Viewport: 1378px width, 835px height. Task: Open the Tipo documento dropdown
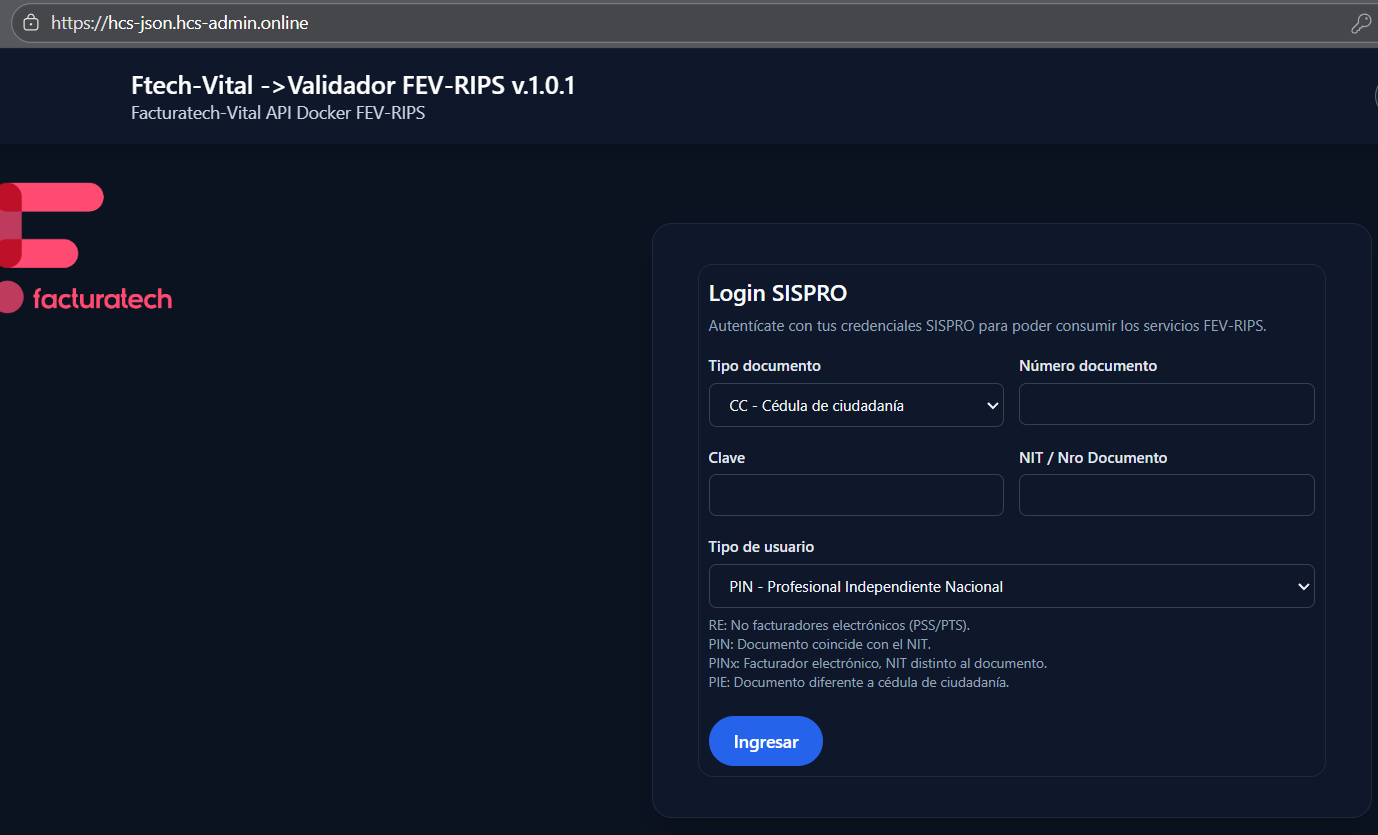click(x=855, y=406)
